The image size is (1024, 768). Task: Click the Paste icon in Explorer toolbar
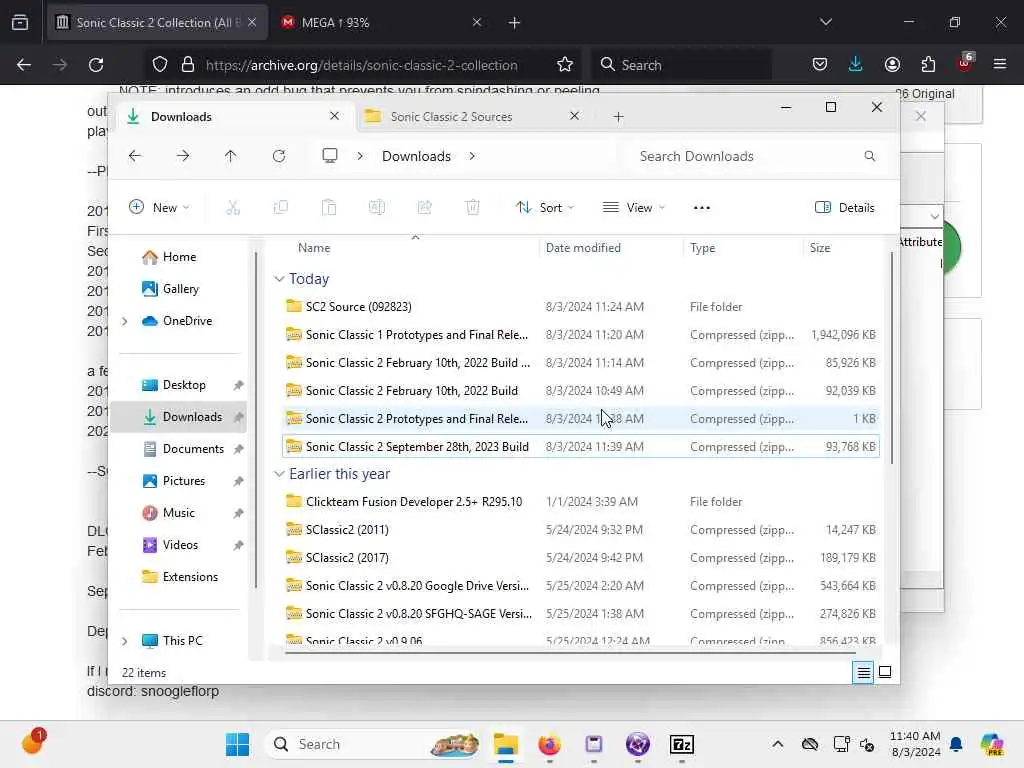point(329,208)
